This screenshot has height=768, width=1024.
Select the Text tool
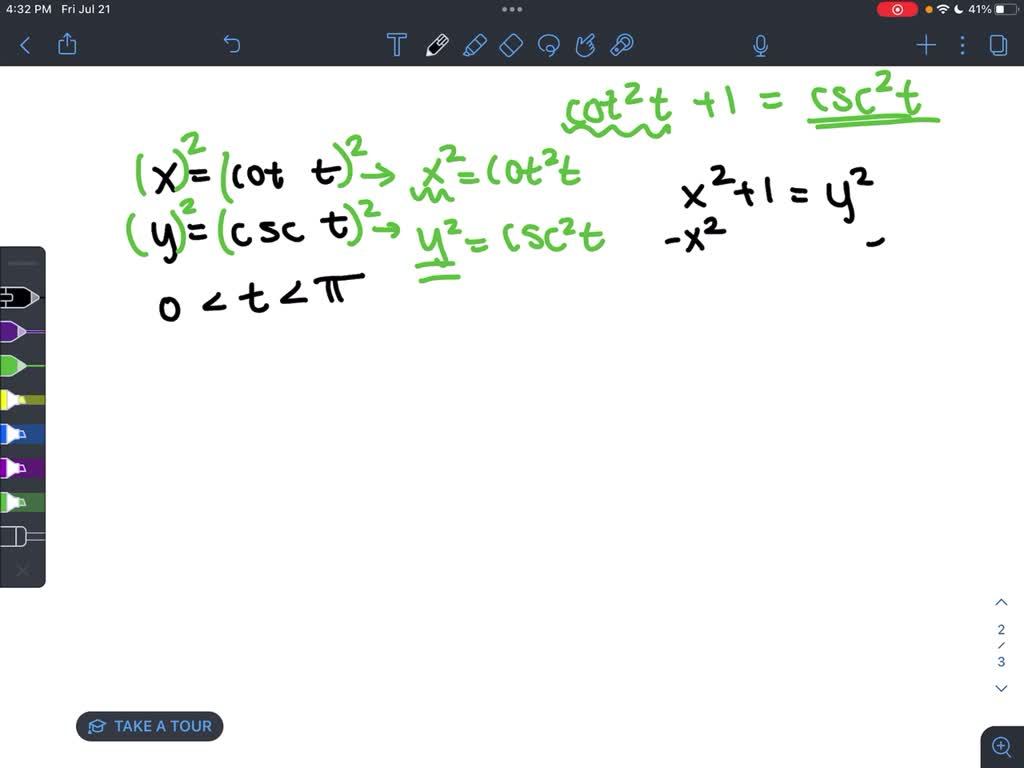point(396,45)
